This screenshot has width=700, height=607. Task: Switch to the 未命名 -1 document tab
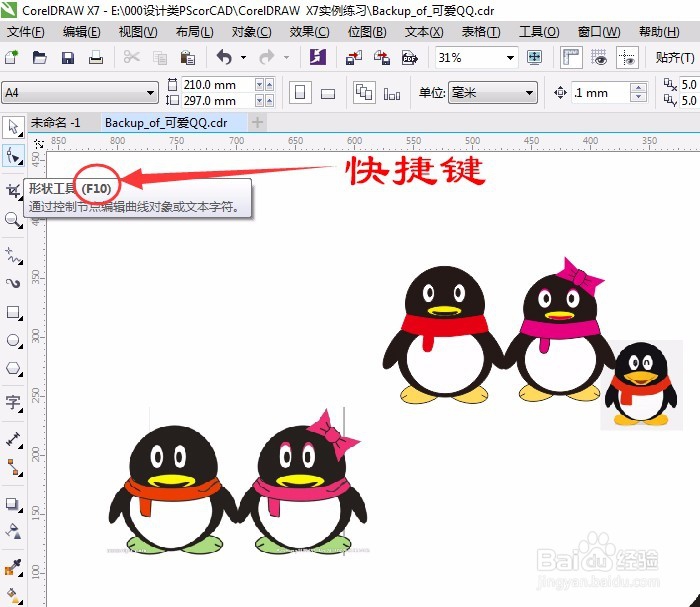click(x=55, y=122)
